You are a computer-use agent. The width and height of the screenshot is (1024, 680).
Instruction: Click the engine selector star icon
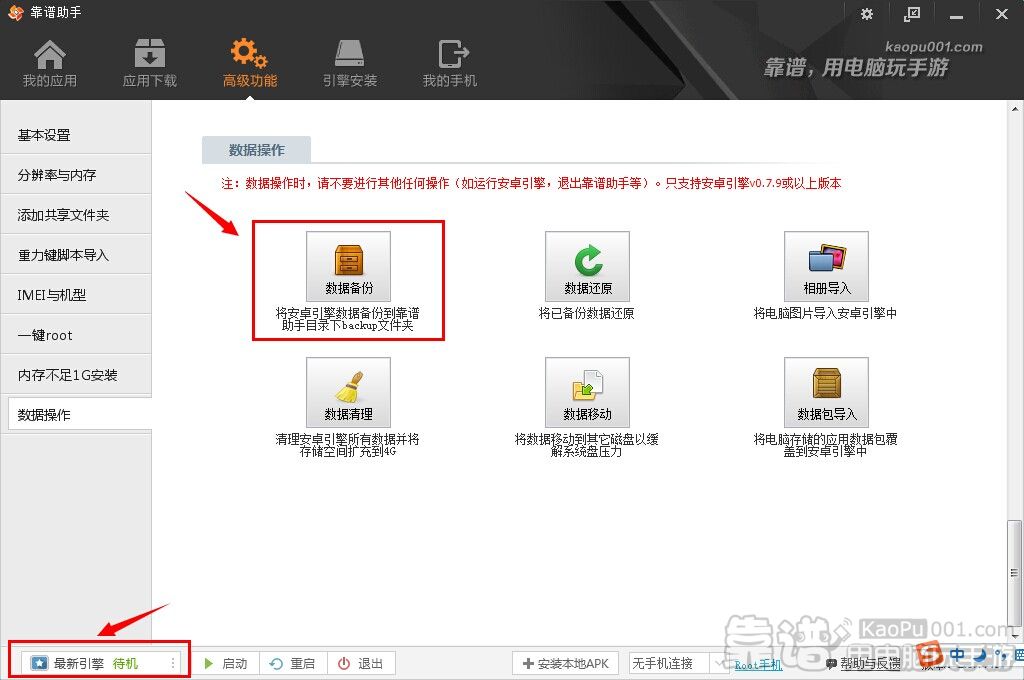(40, 664)
